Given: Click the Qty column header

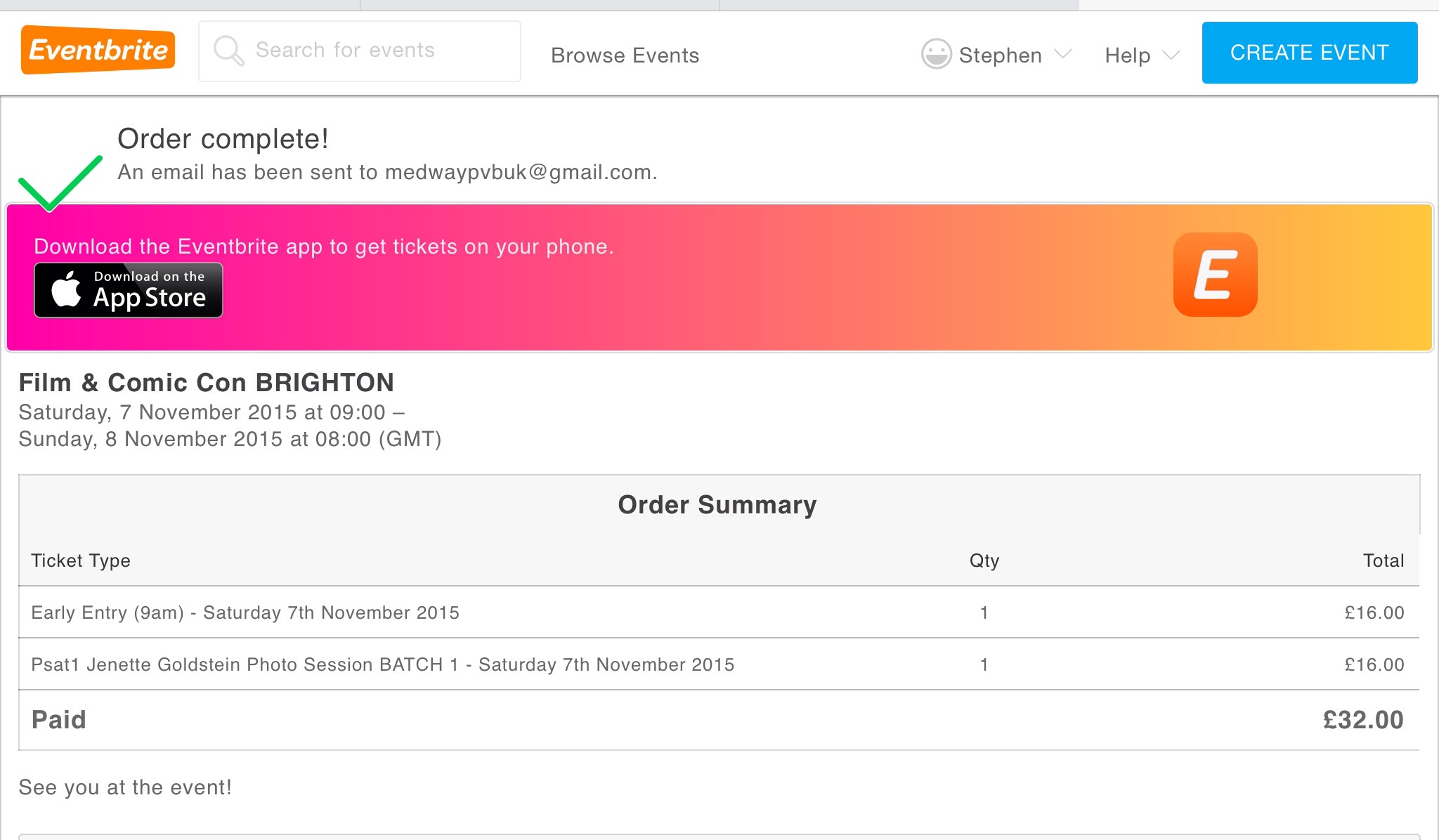Looking at the screenshot, I should tap(984, 560).
